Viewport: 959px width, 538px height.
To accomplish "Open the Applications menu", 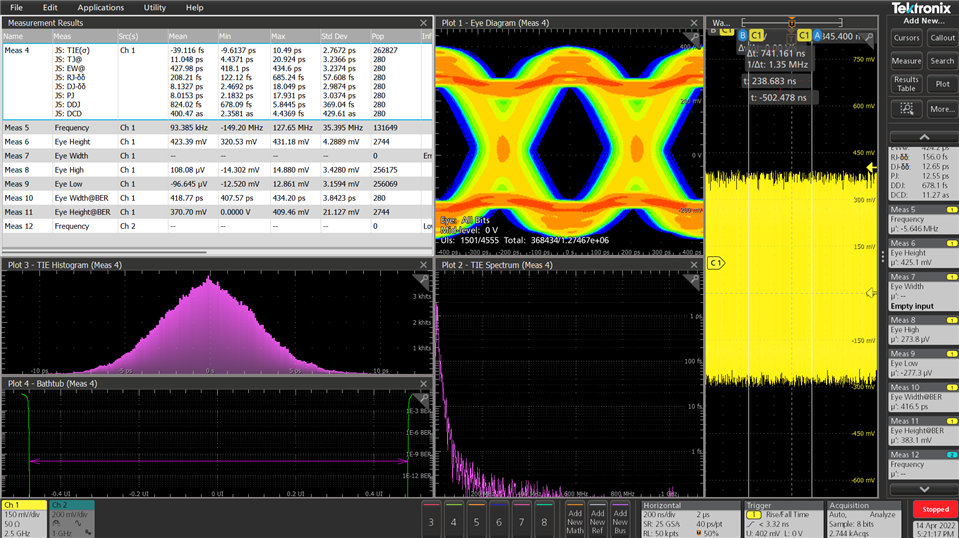I will coord(100,7).
